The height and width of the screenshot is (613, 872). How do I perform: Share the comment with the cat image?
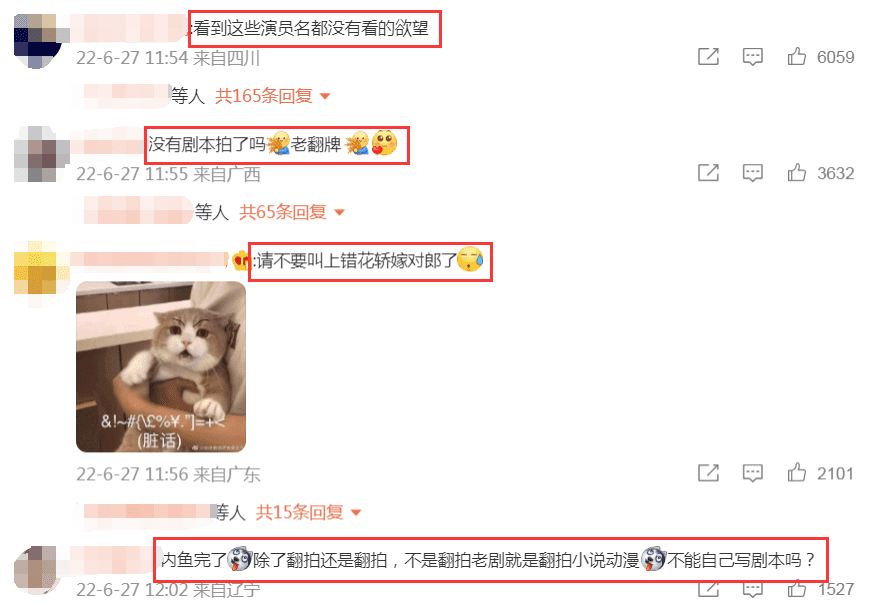[708, 473]
